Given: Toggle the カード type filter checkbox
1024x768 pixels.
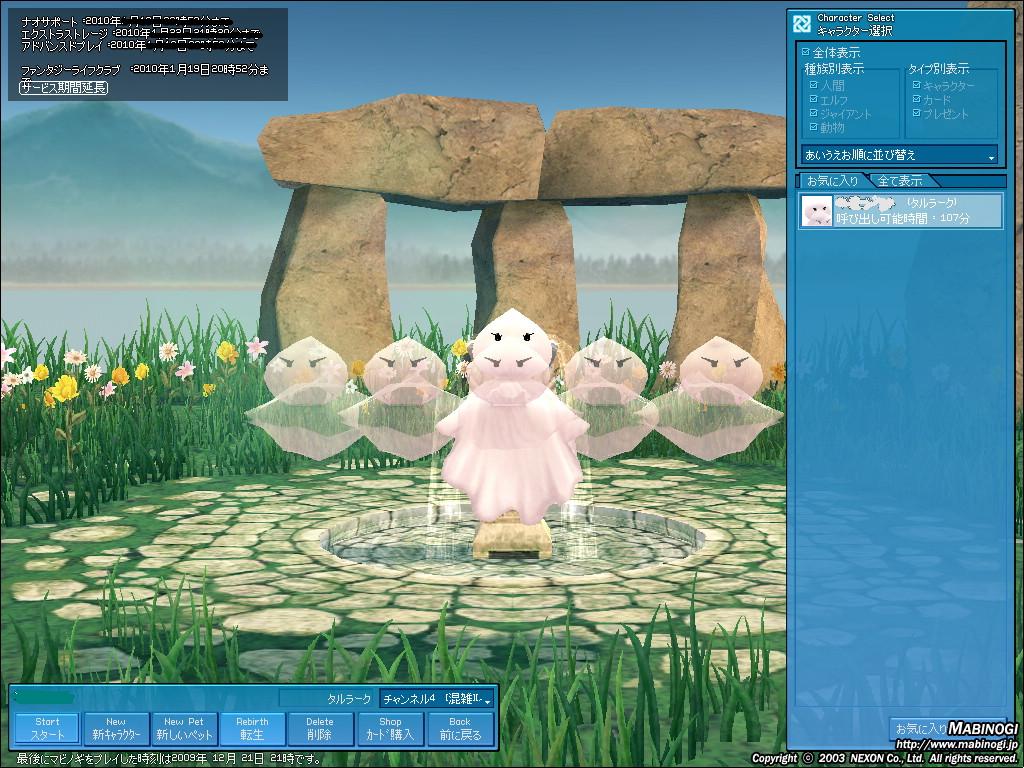Looking at the screenshot, I should (x=916, y=100).
